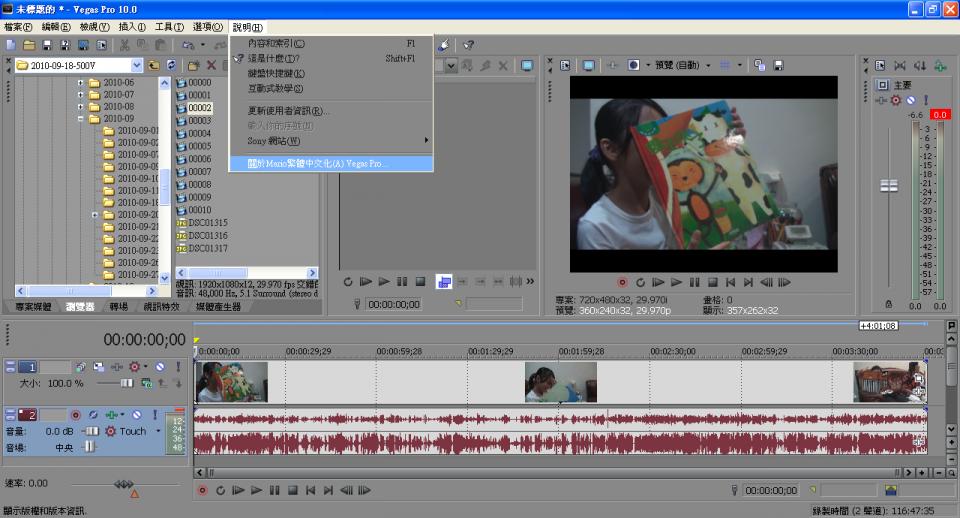Open the 2010-09-18-500V folder path dropdown
This screenshot has width=960, height=518.
click(136, 65)
